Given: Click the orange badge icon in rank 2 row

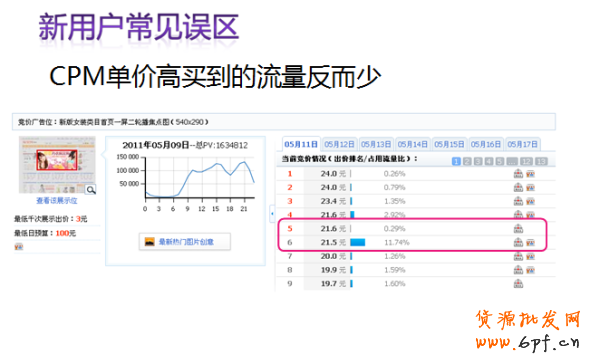Looking at the screenshot, I should tap(530, 187).
